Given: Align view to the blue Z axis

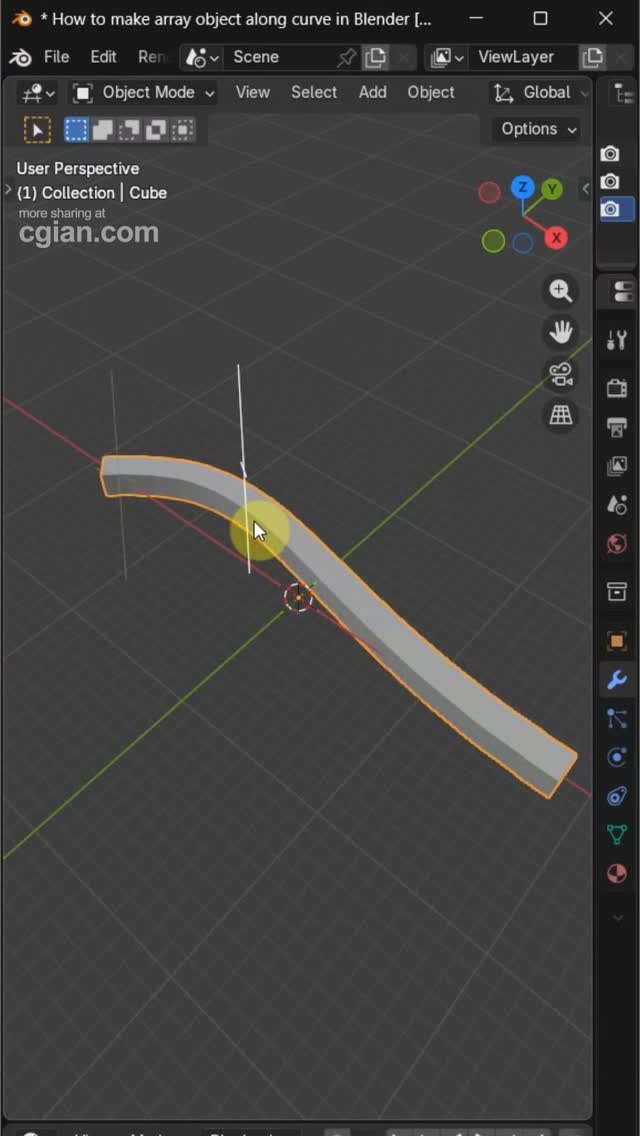Looking at the screenshot, I should point(522,187).
